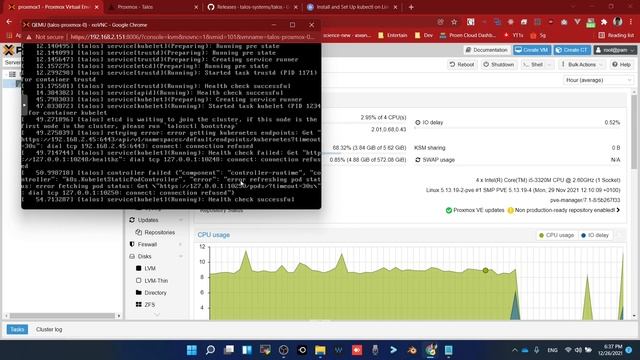Screen dimensions: 640x360
Task: Open the Chrome three-dot menu
Action: tap(631, 22)
